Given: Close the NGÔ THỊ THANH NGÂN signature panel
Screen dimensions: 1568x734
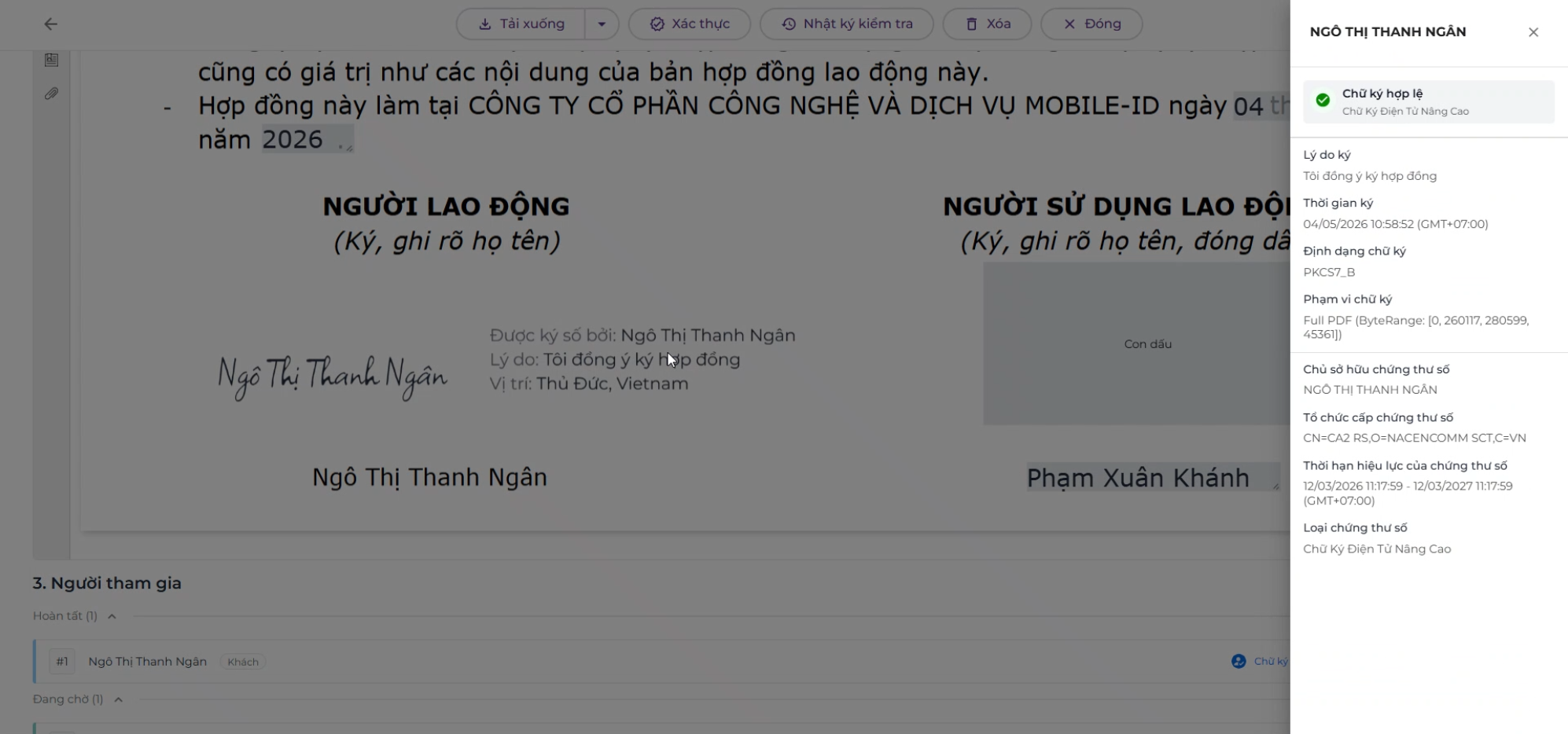Looking at the screenshot, I should coord(1533,32).
